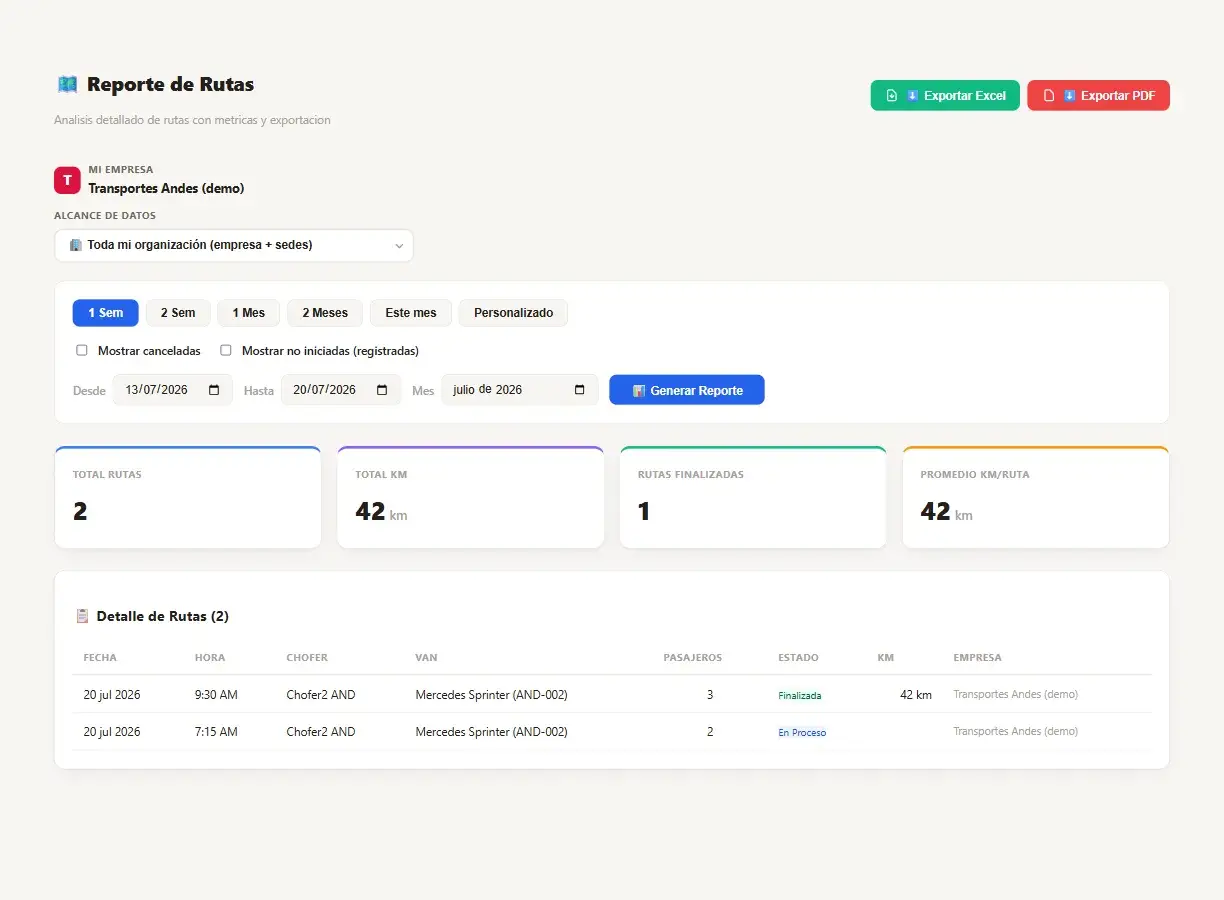Select the 2 Sem range tab
Image resolution: width=1224 pixels, height=900 pixels.
tap(178, 313)
